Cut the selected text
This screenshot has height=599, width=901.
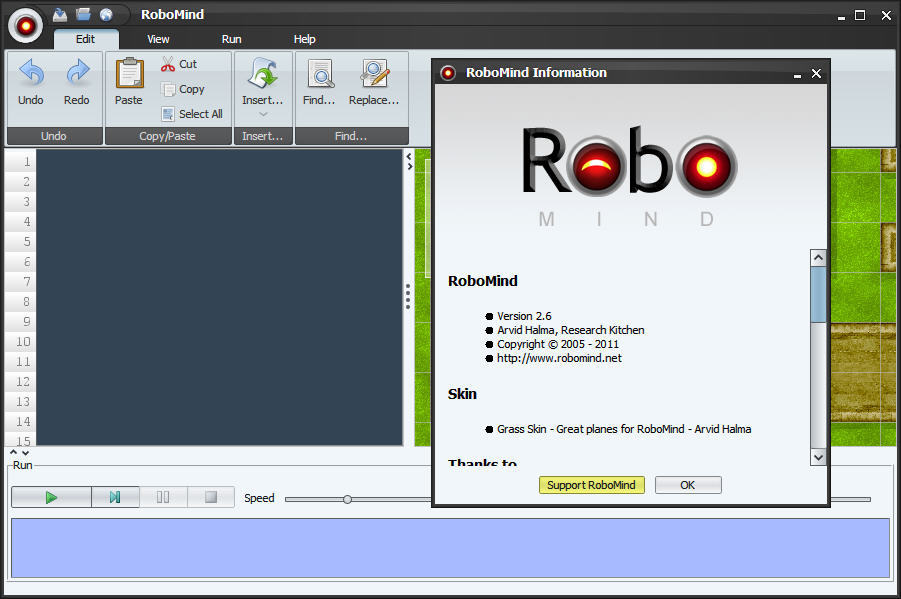point(179,64)
